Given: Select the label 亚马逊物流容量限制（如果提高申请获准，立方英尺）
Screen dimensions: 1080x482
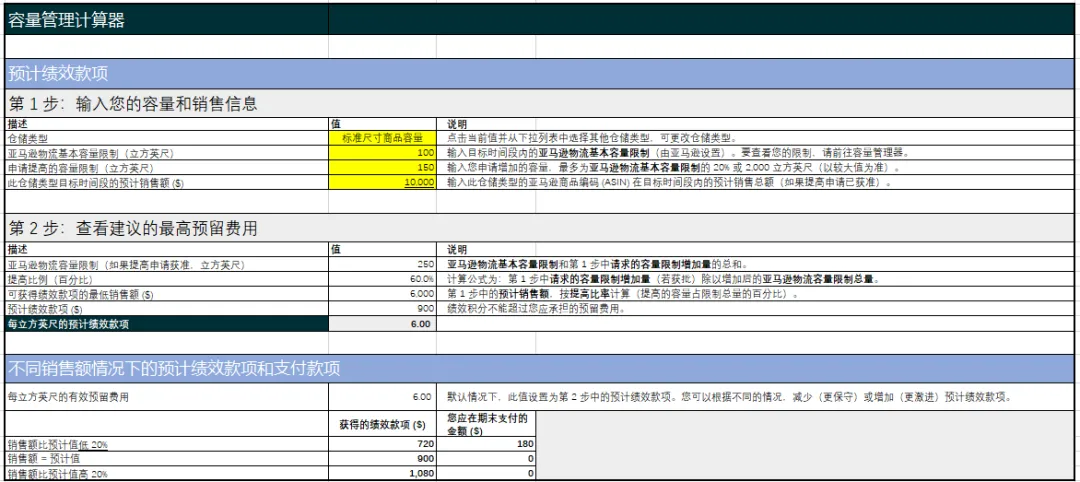Looking at the screenshot, I should (x=167, y=264).
